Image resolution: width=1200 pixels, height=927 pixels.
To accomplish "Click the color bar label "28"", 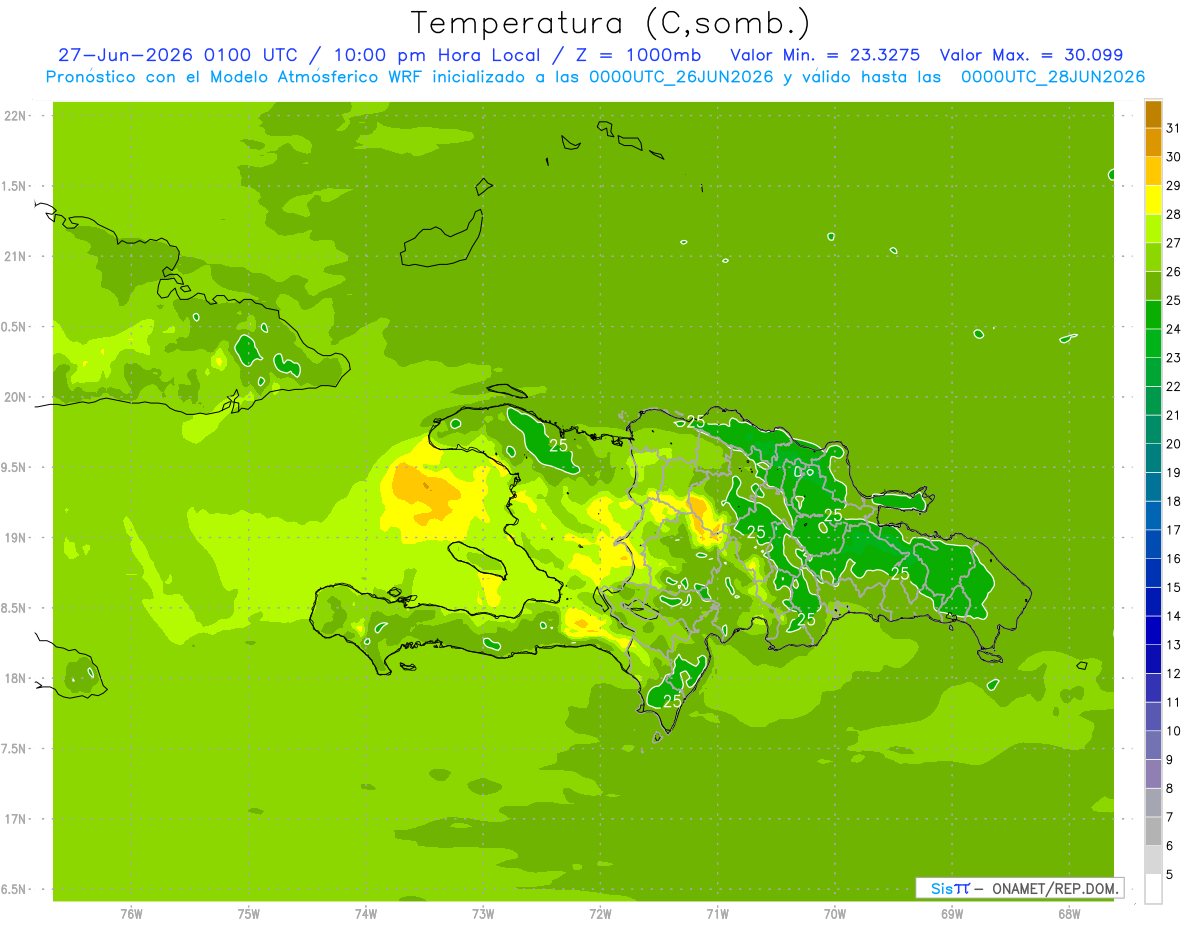I will pos(1173,214).
